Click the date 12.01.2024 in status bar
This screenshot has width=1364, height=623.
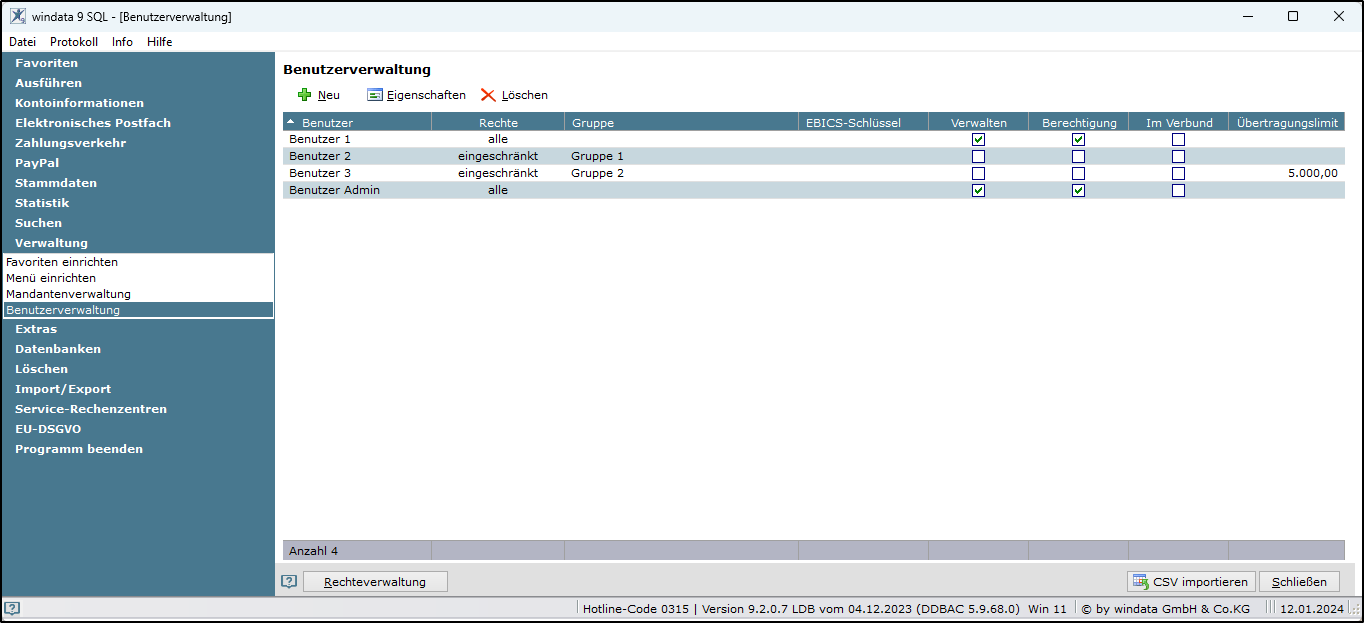pos(1312,608)
